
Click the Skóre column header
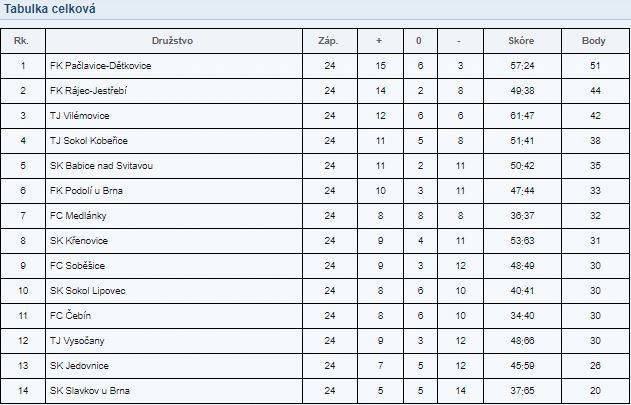[521, 41]
